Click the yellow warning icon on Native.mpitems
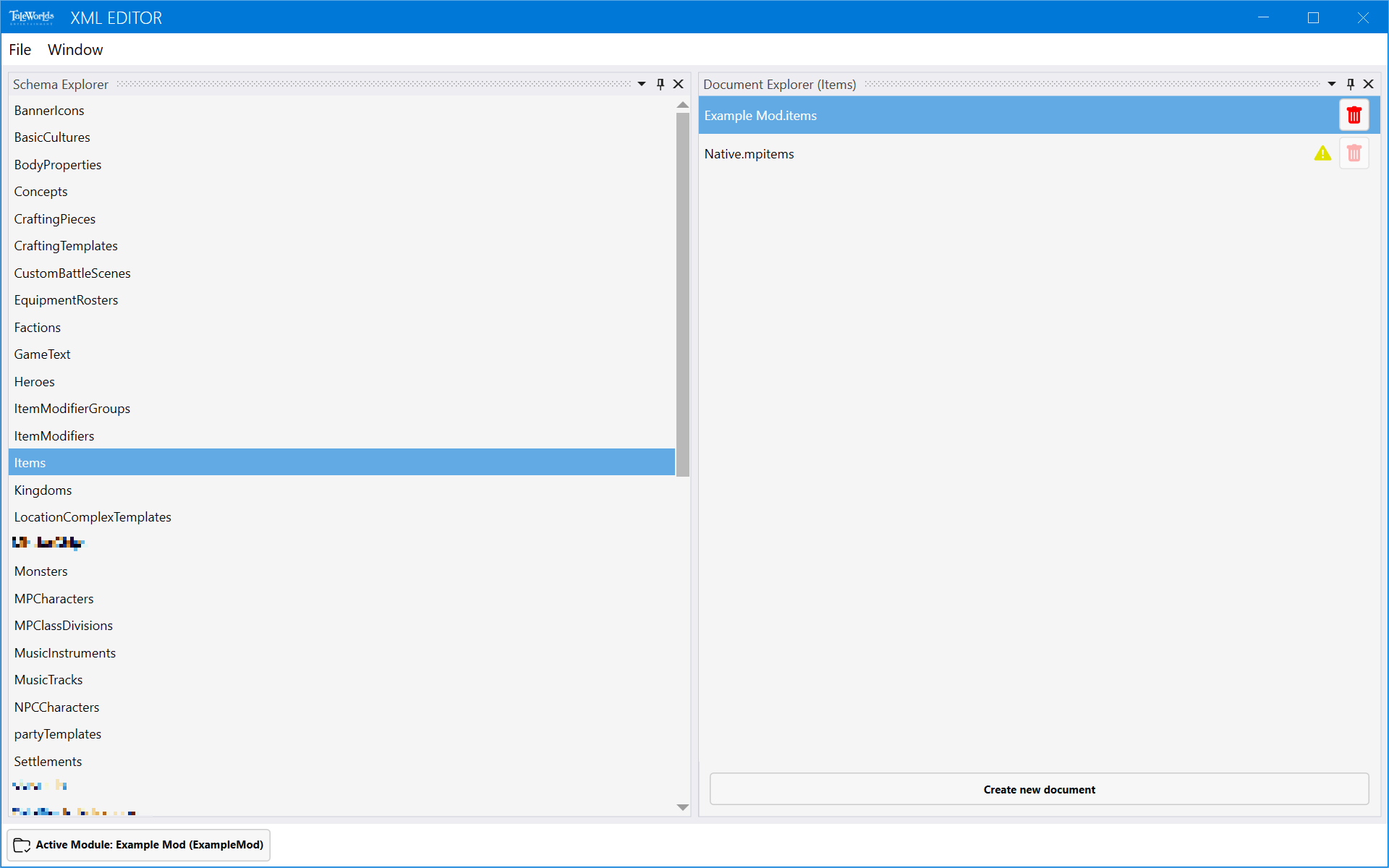This screenshot has width=1389, height=868. (1322, 153)
